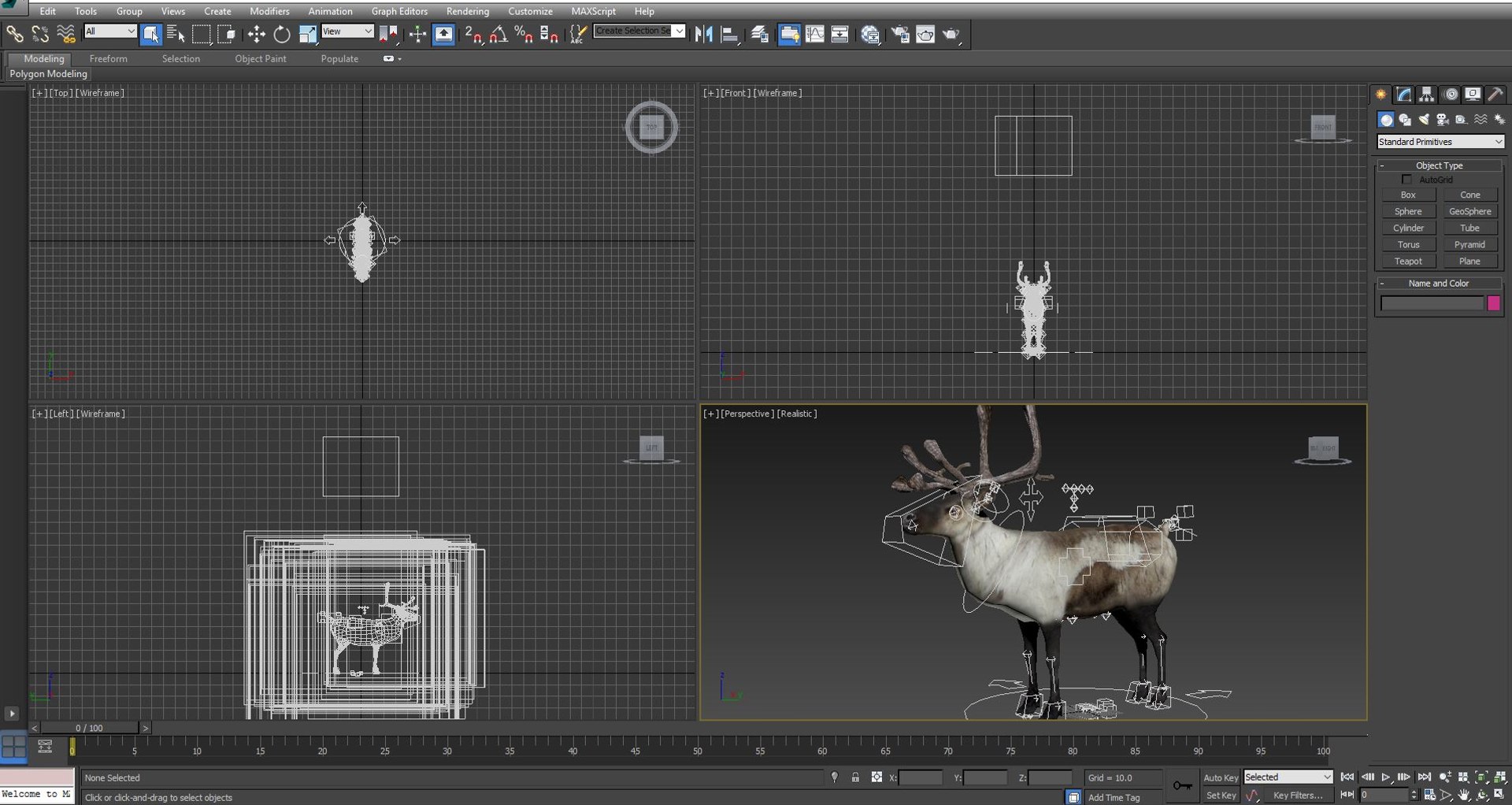Viewport: 1512px width, 805px height.
Task: Click the Teapot primitive button
Action: 1408,261
